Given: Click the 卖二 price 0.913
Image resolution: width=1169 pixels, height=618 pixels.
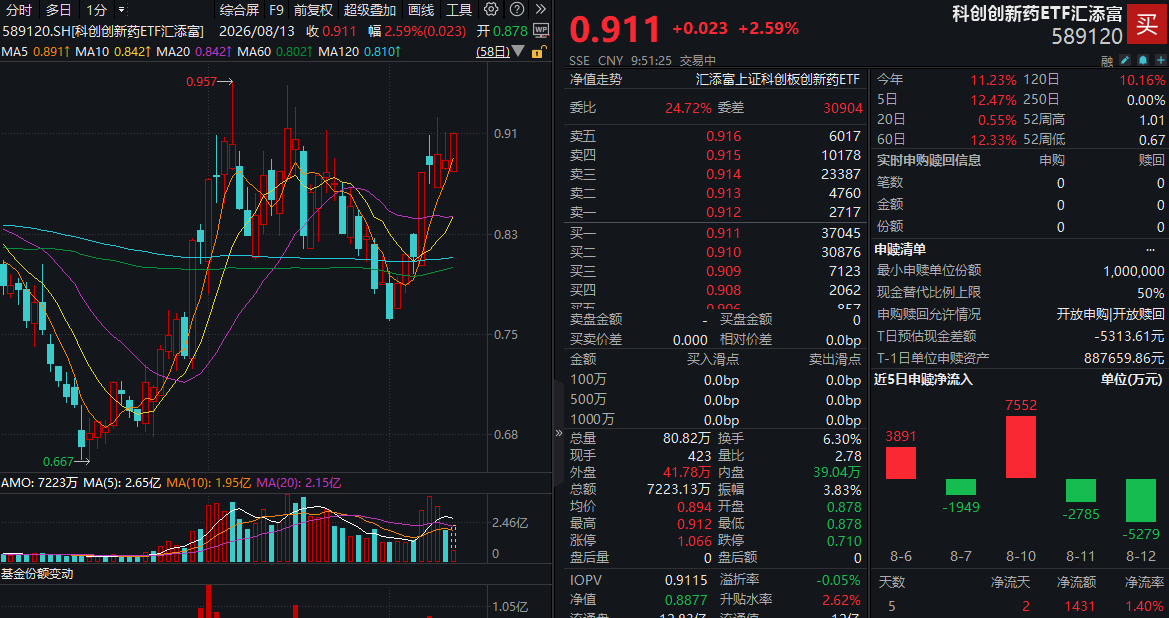Looking at the screenshot, I should pyautogui.click(x=724, y=193).
